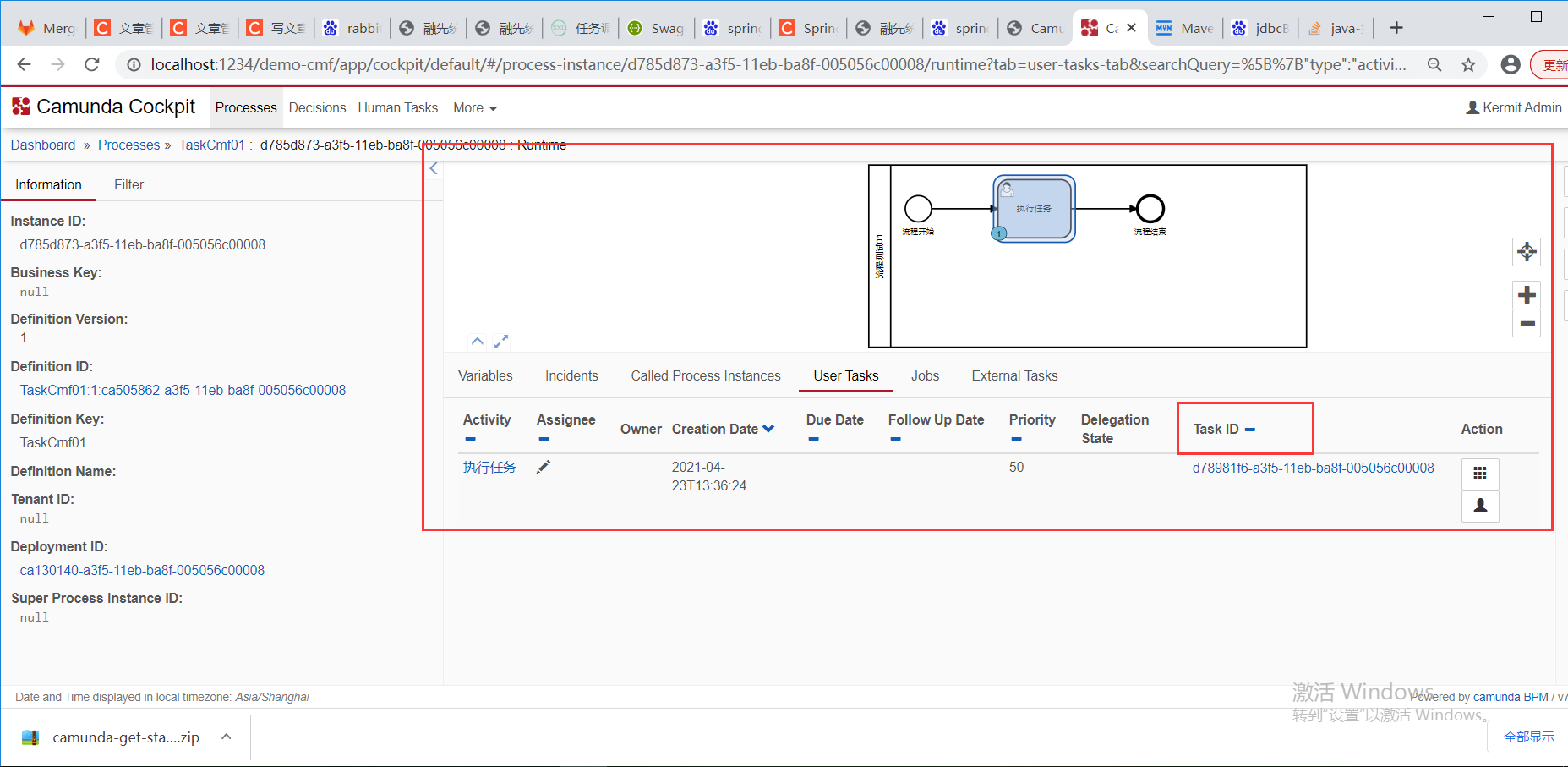1568x767 pixels.
Task: Edit the assignee using the pencil icon
Action: click(544, 467)
